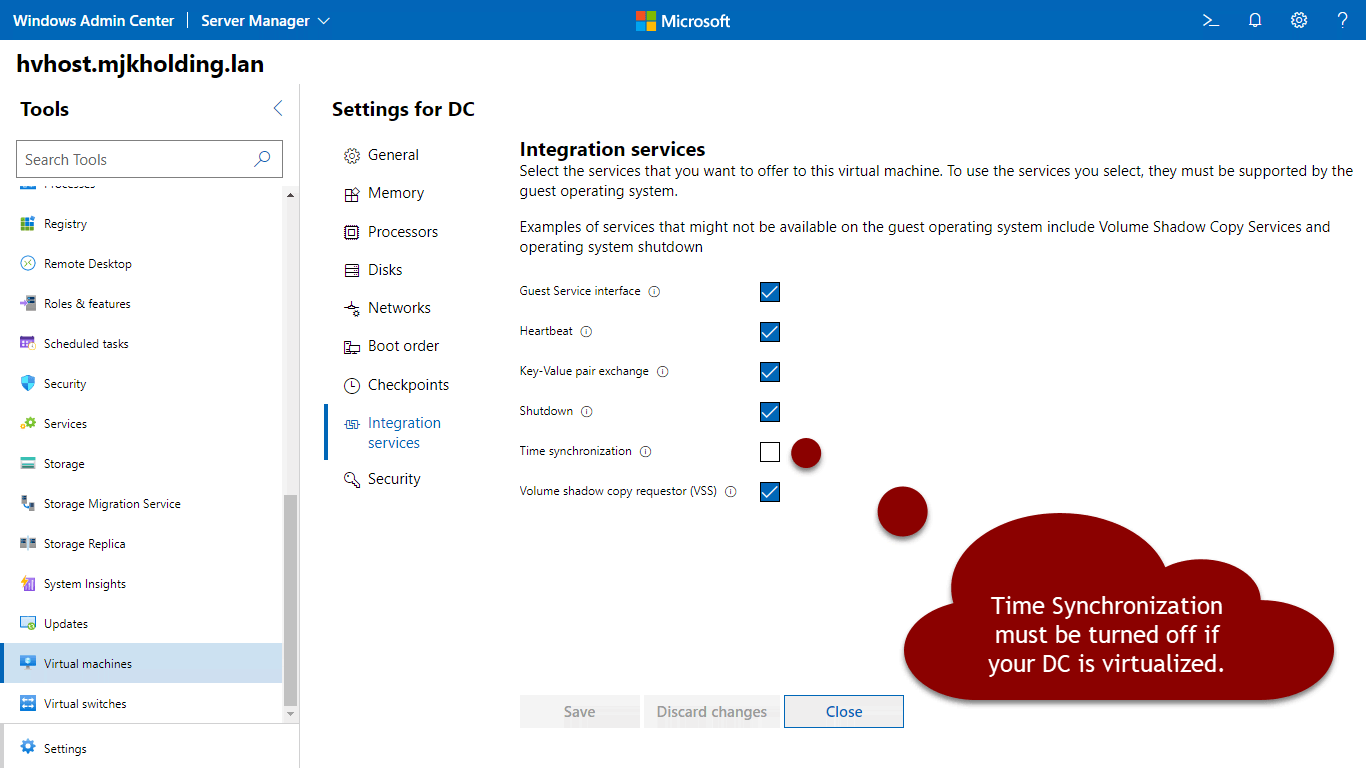Click the Roles & features icon

point(28,304)
